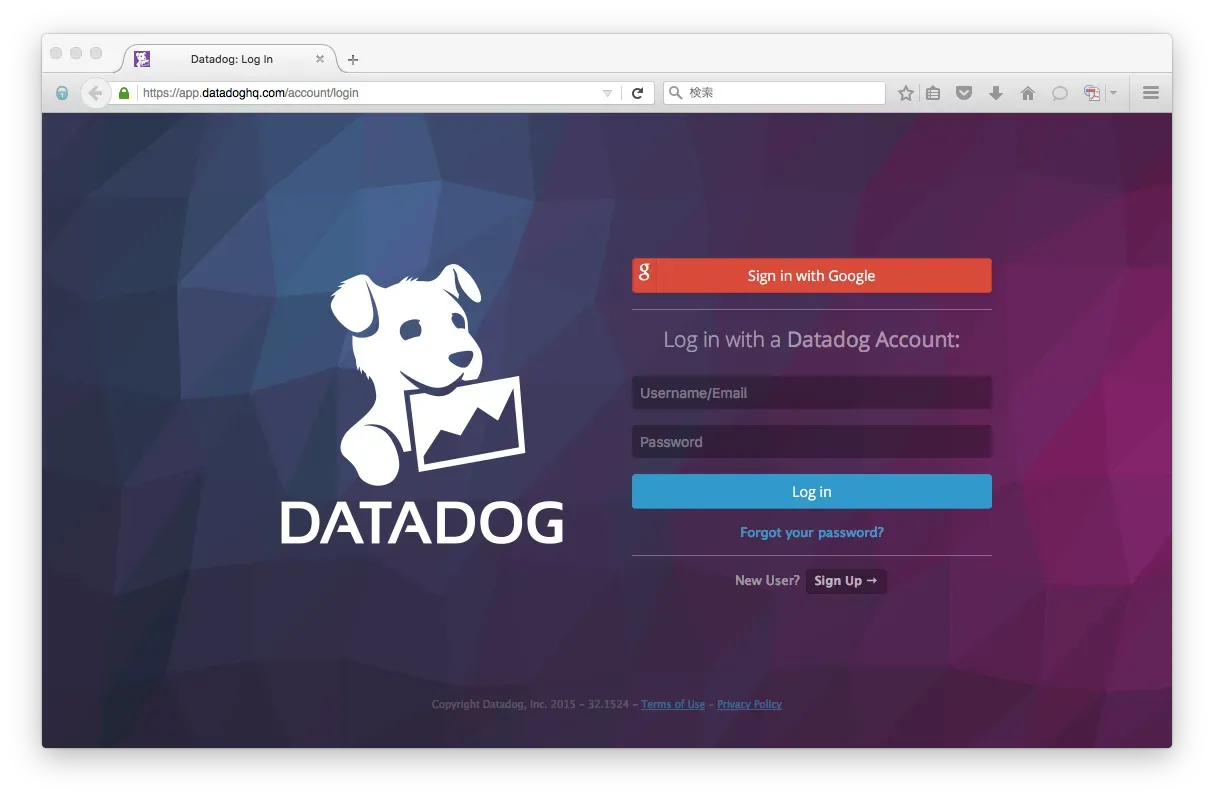Open the address bar history dropdown arrow
The width and height of the screenshot is (1214, 798).
(x=607, y=92)
